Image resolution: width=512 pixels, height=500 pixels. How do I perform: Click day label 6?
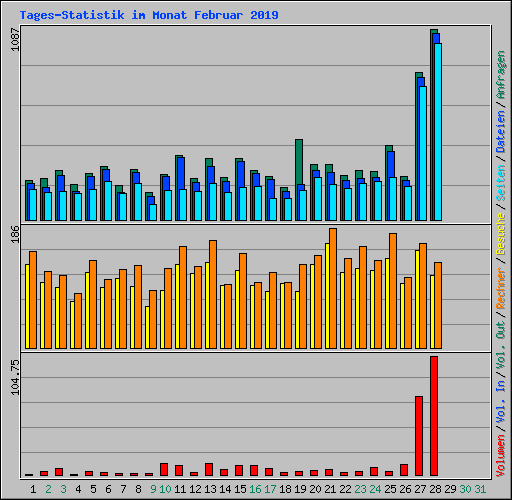(x=108, y=489)
